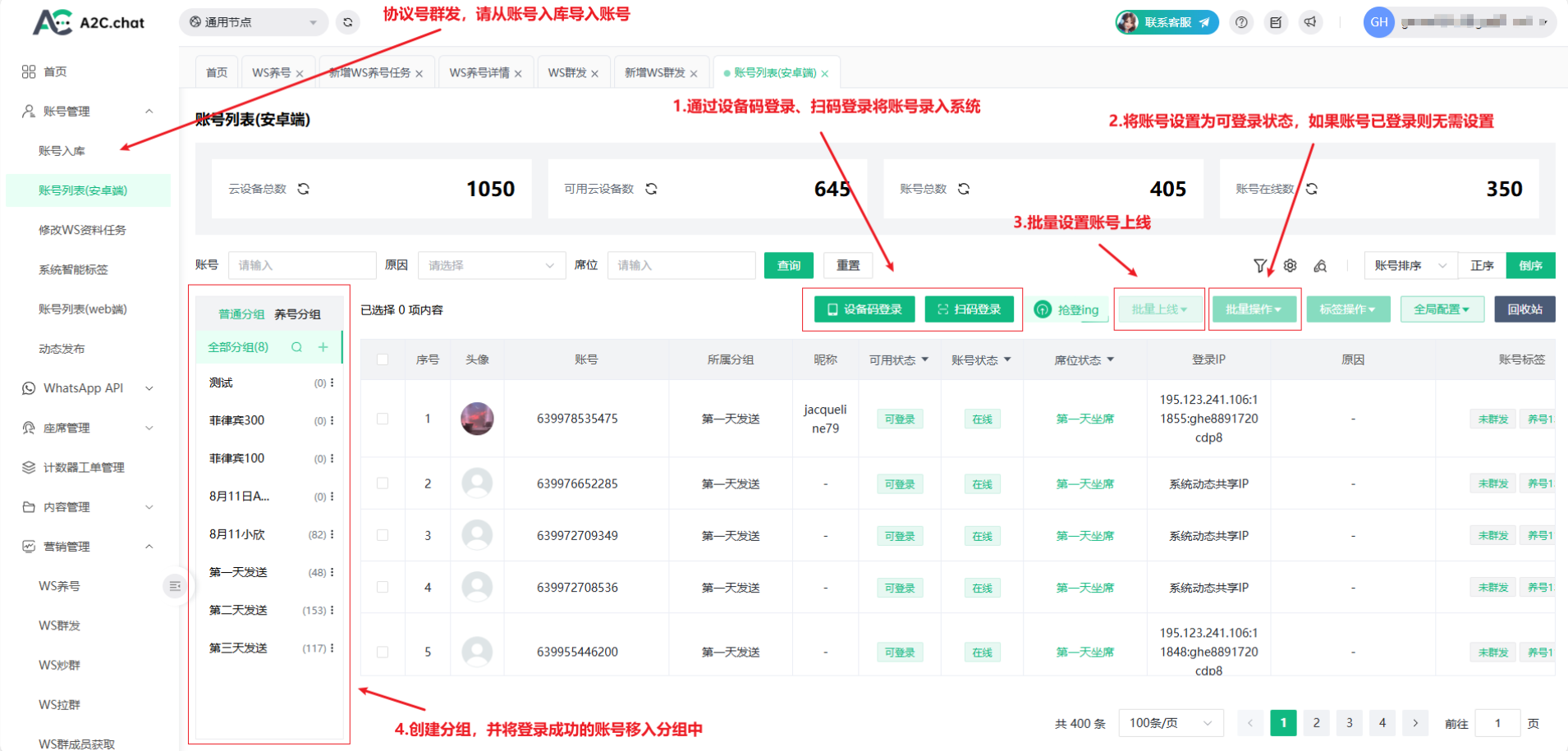Click the 账号 search input field

tap(301, 265)
